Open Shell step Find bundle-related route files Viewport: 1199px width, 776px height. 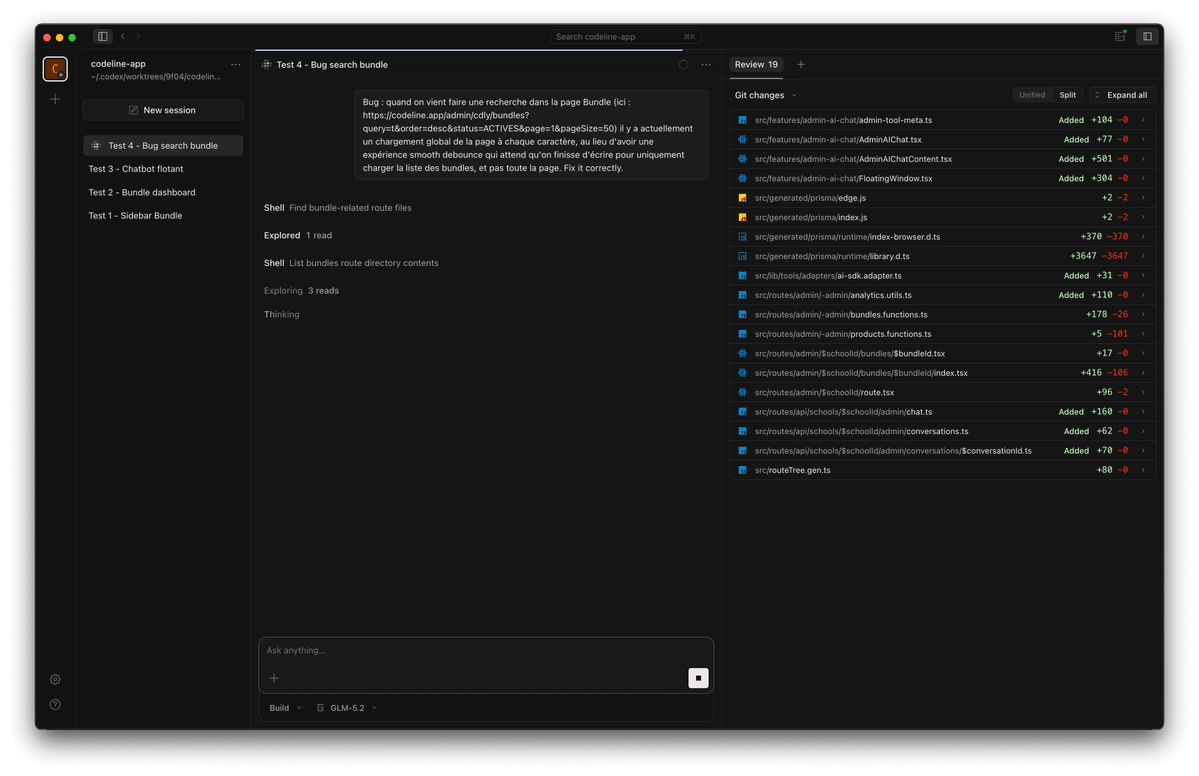pos(337,208)
